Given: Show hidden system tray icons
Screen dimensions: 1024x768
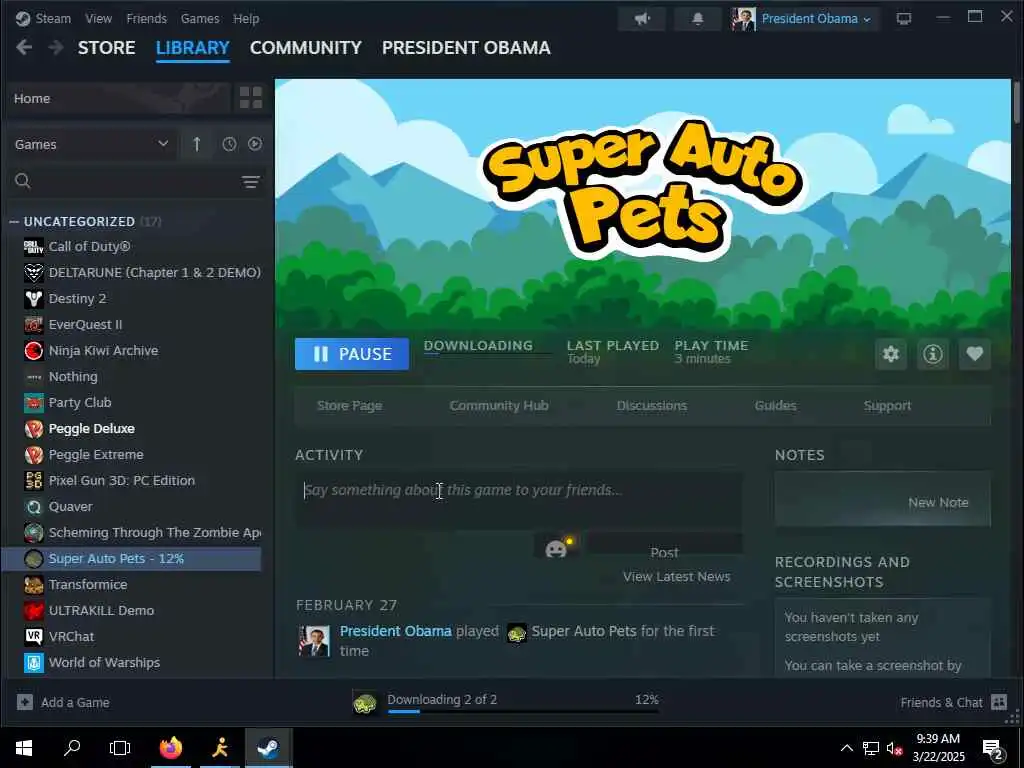Looking at the screenshot, I should point(846,748).
